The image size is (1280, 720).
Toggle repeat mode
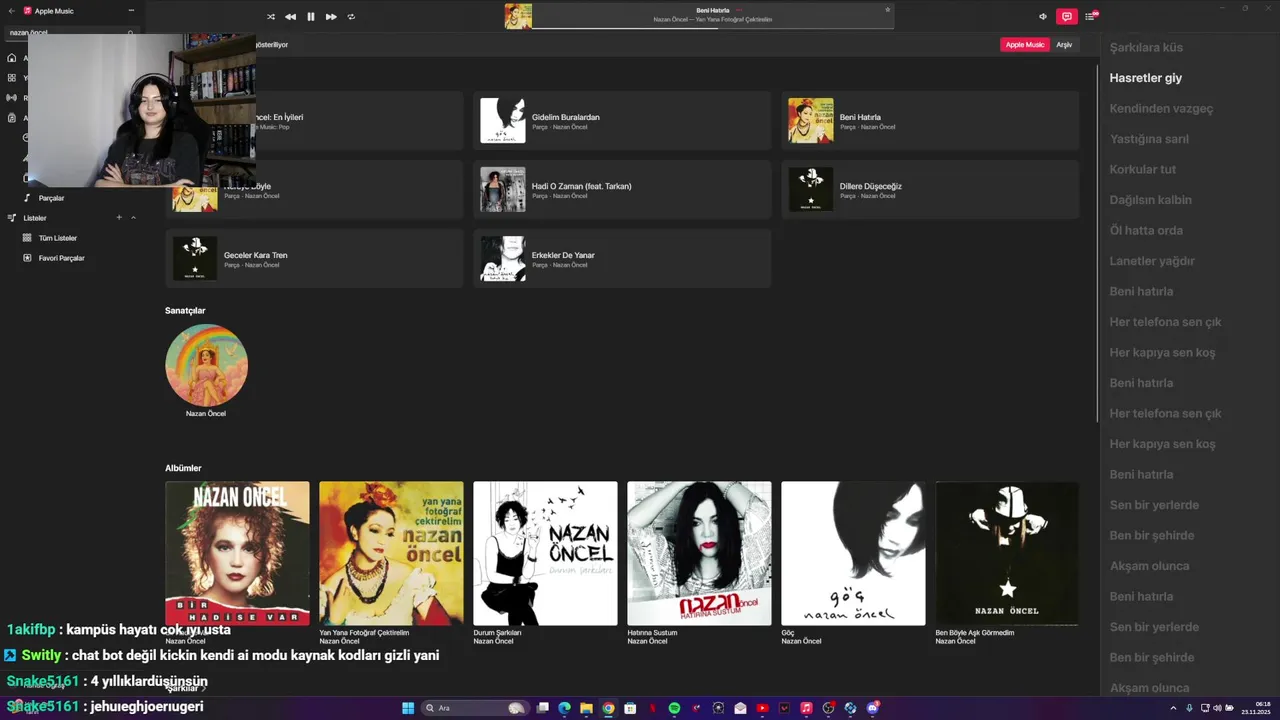(351, 17)
